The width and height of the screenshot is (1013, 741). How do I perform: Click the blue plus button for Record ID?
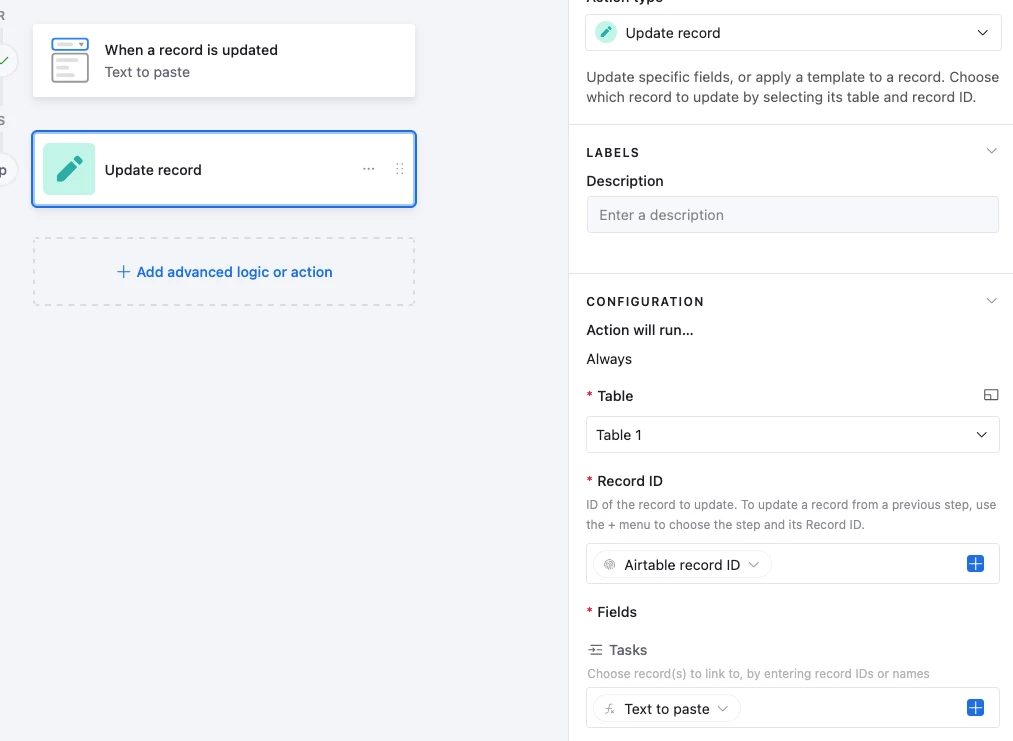pyautogui.click(x=976, y=564)
